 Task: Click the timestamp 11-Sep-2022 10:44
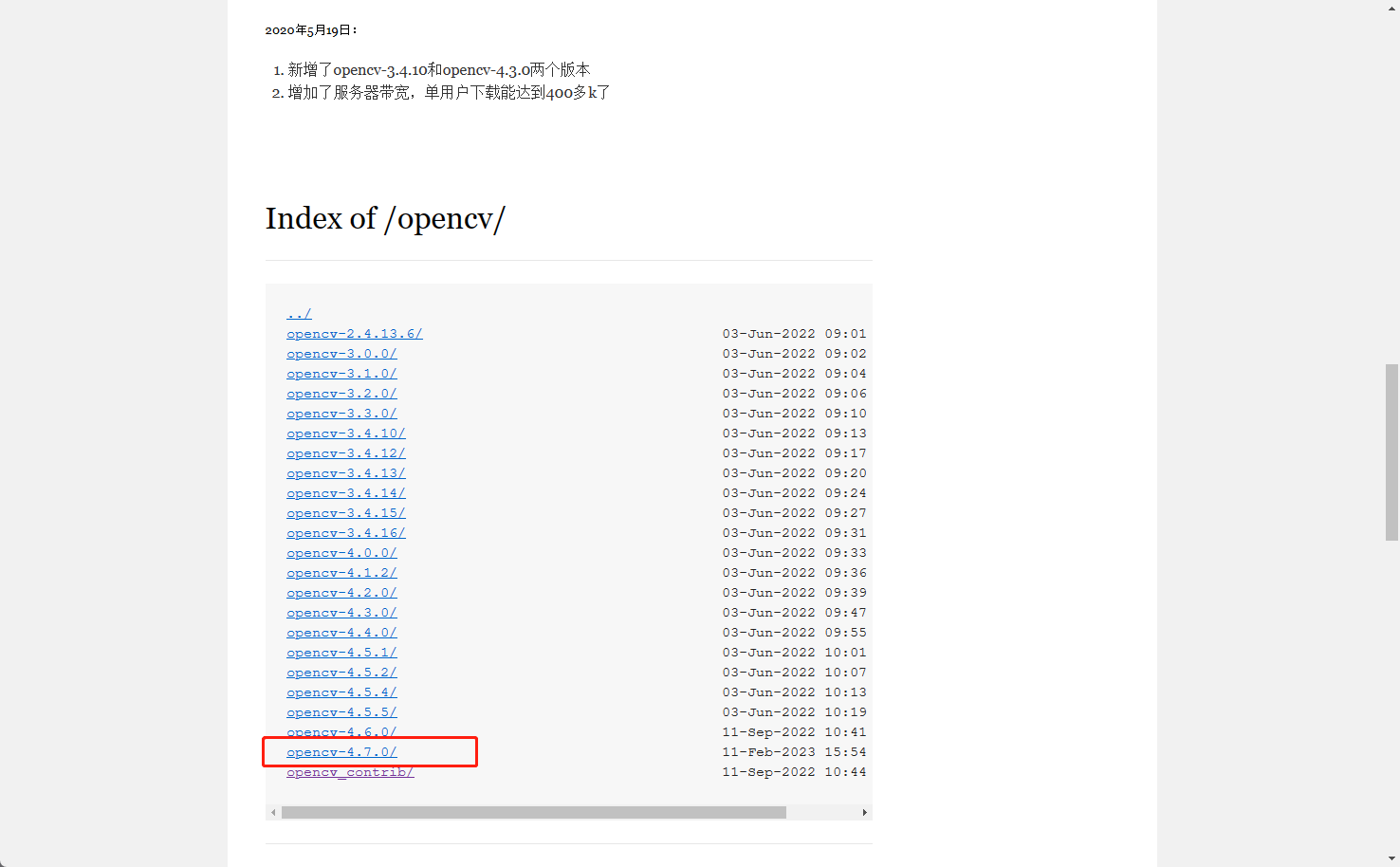(x=794, y=772)
